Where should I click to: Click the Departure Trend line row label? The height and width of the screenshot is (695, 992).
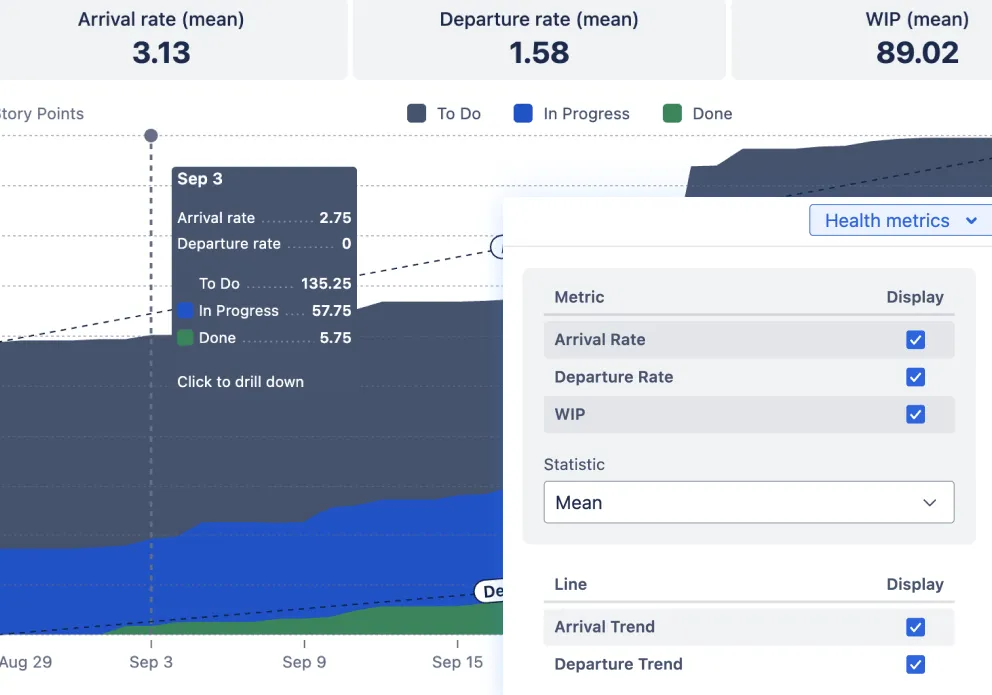[618, 664]
